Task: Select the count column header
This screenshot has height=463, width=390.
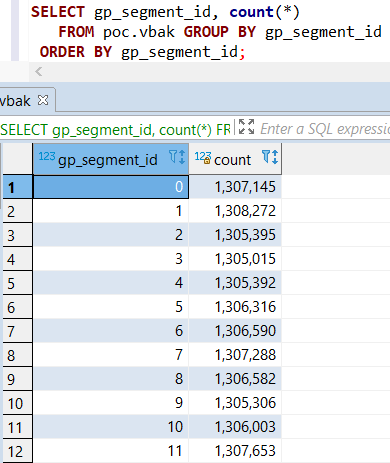Action: coord(235,159)
